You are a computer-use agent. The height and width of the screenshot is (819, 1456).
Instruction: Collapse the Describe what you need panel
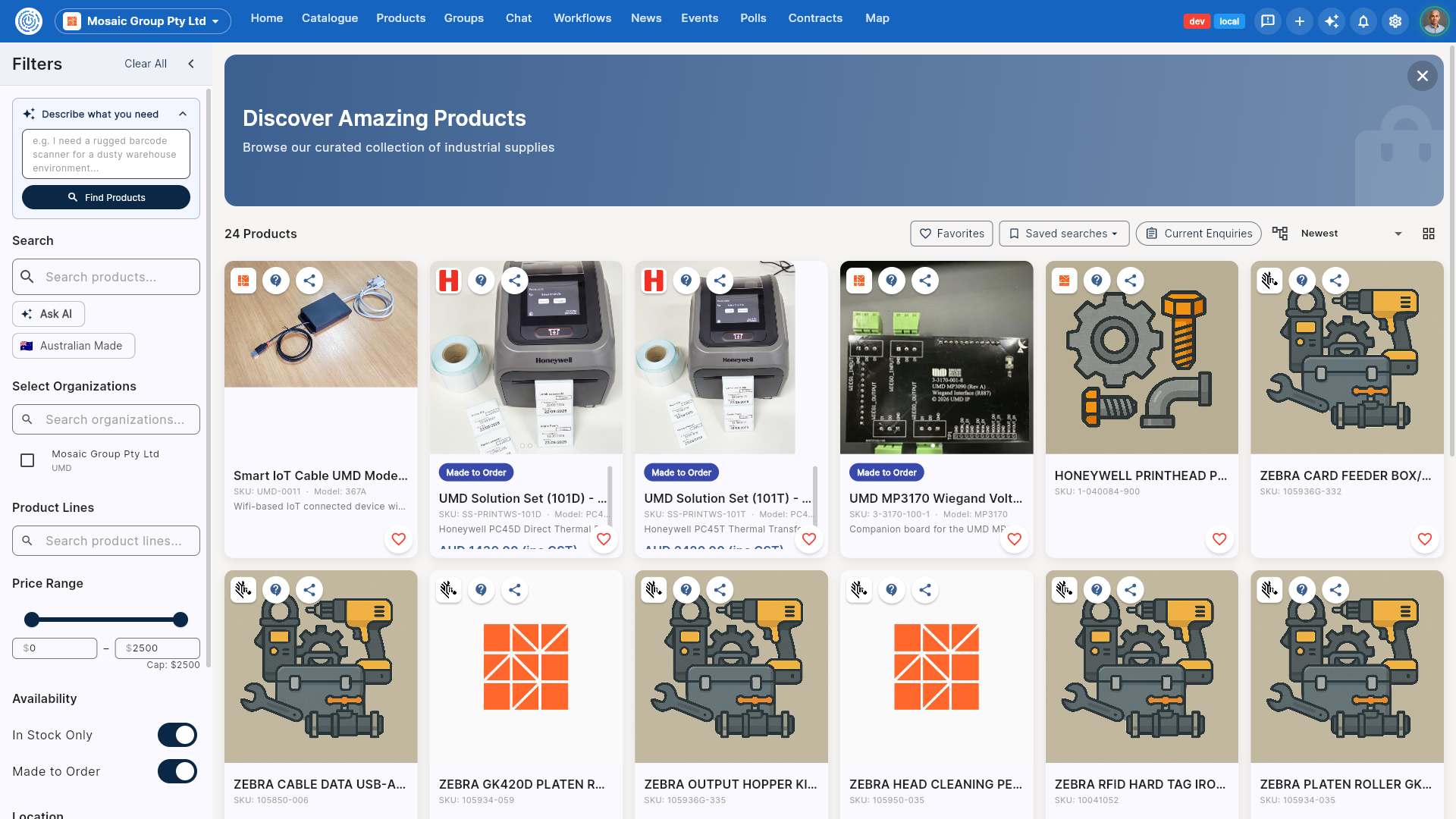pos(183,115)
